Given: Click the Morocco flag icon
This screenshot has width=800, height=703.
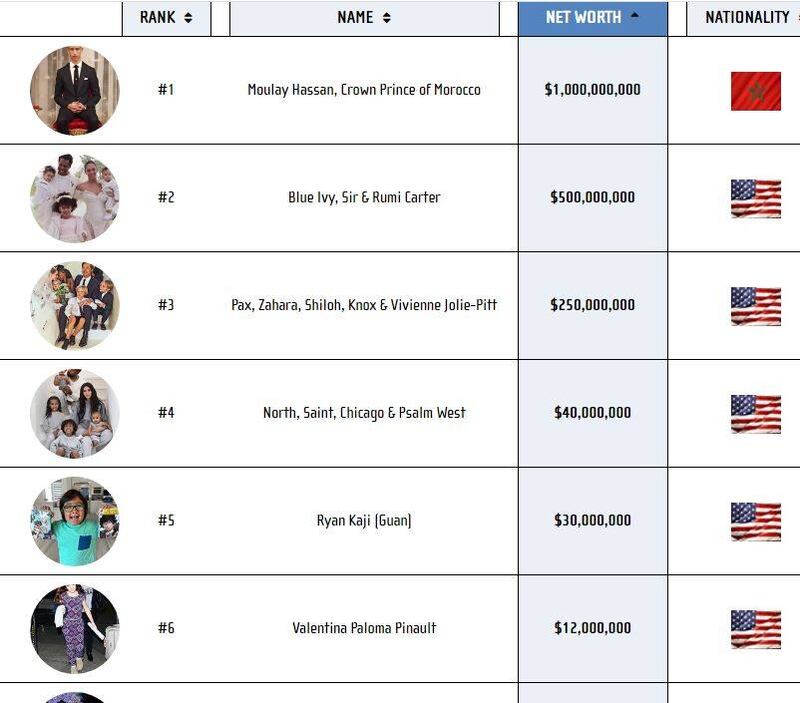Looking at the screenshot, I should tap(756, 91).
